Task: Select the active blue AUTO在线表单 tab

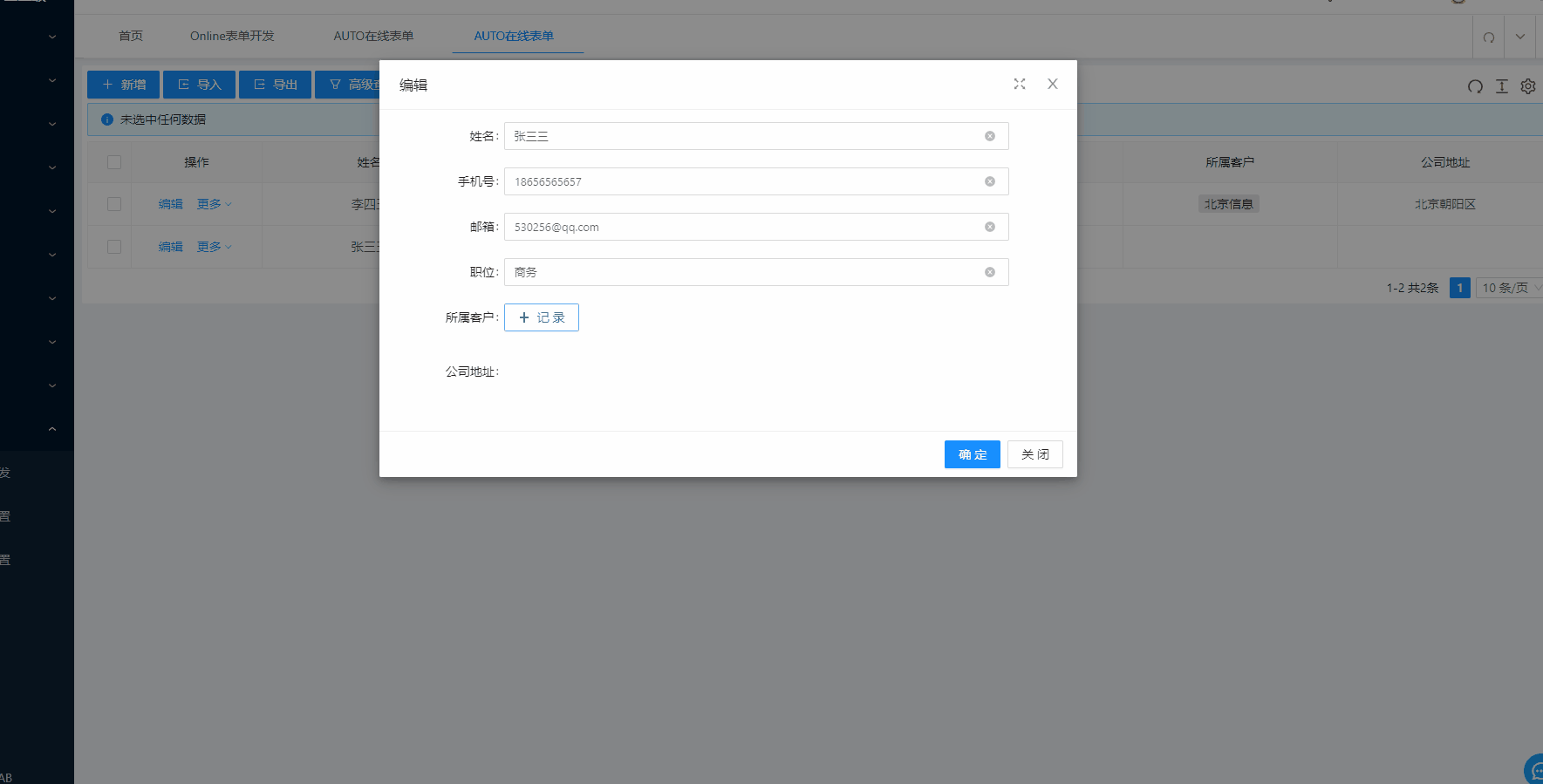Action: [x=514, y=36]
